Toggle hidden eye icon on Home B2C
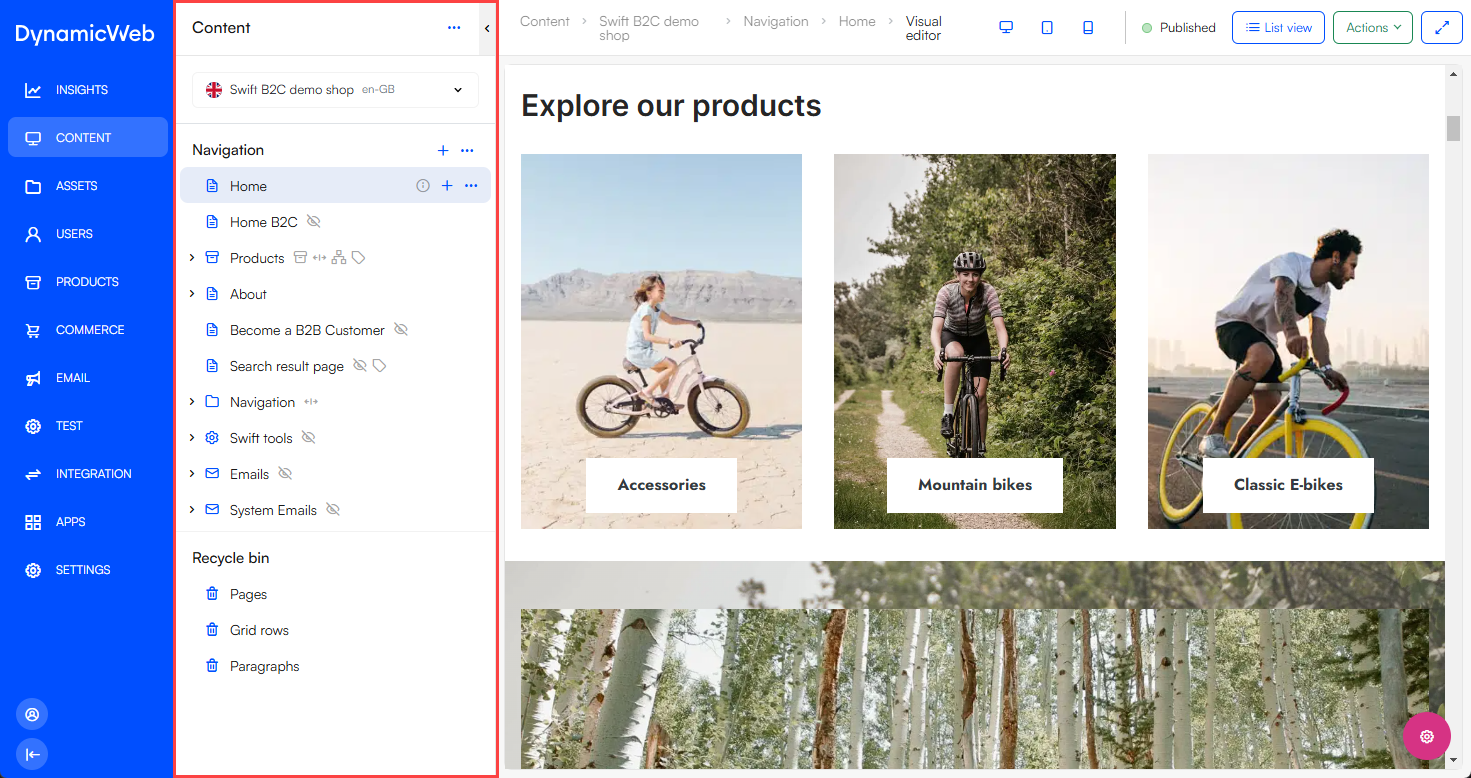This screenshot has height=778, width=1471. 314,222
